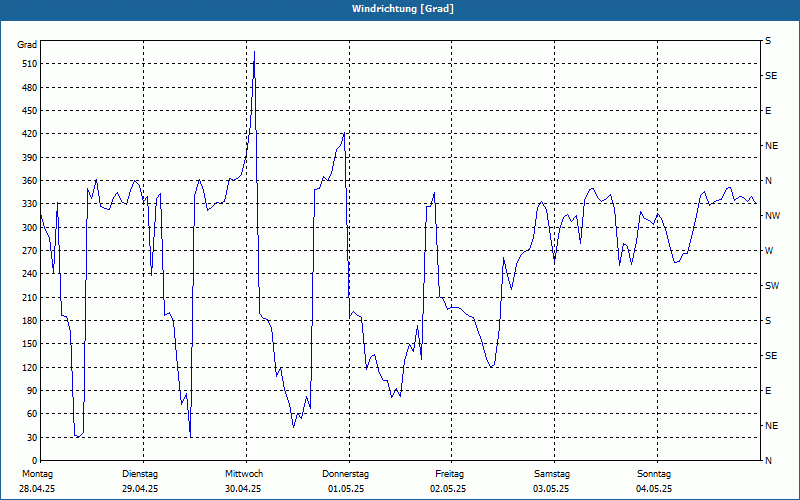Click the 04.05.25 date below Sonntag

click(654, 489)
